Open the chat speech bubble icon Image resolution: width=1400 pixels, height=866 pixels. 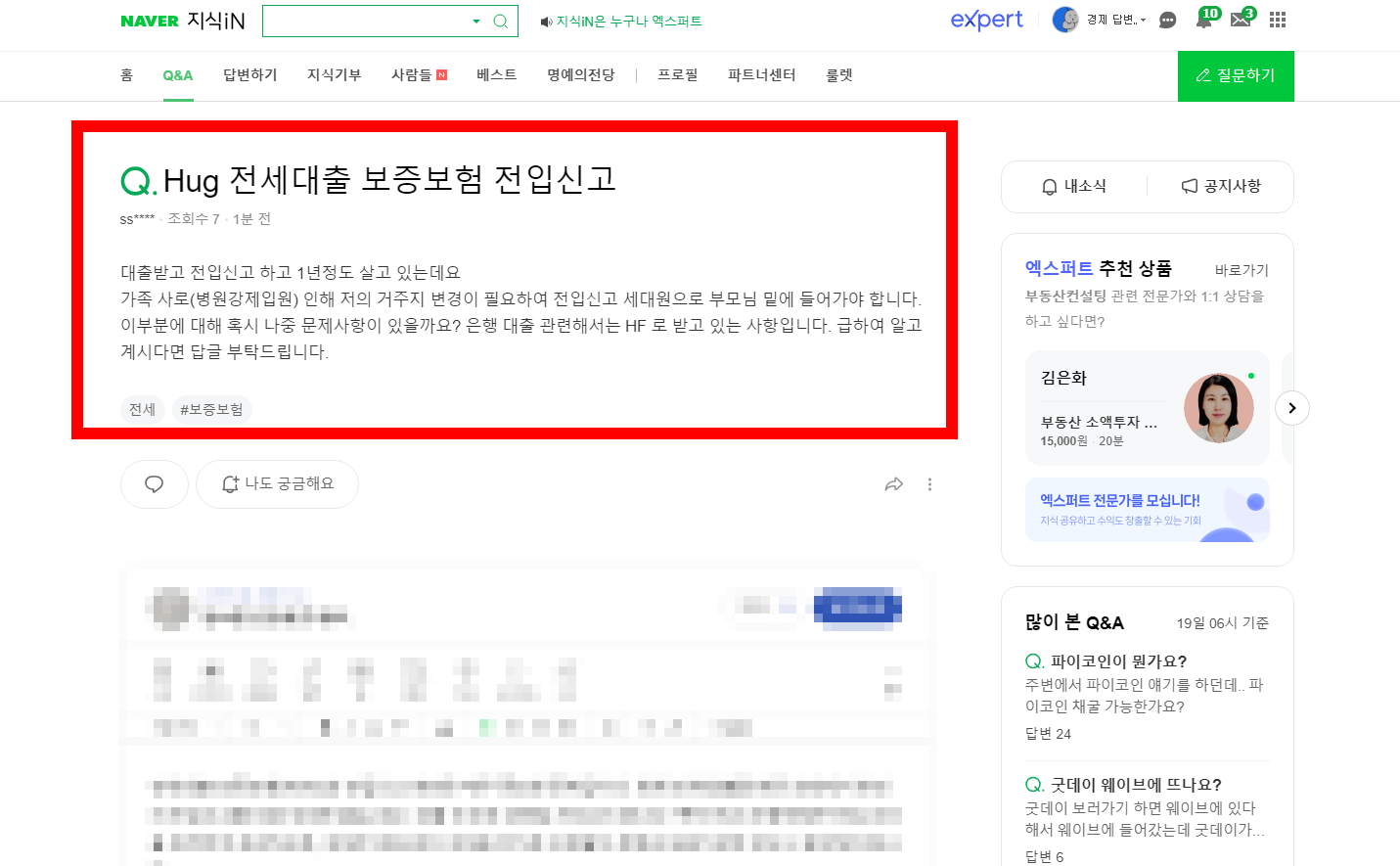point(1167,20)
